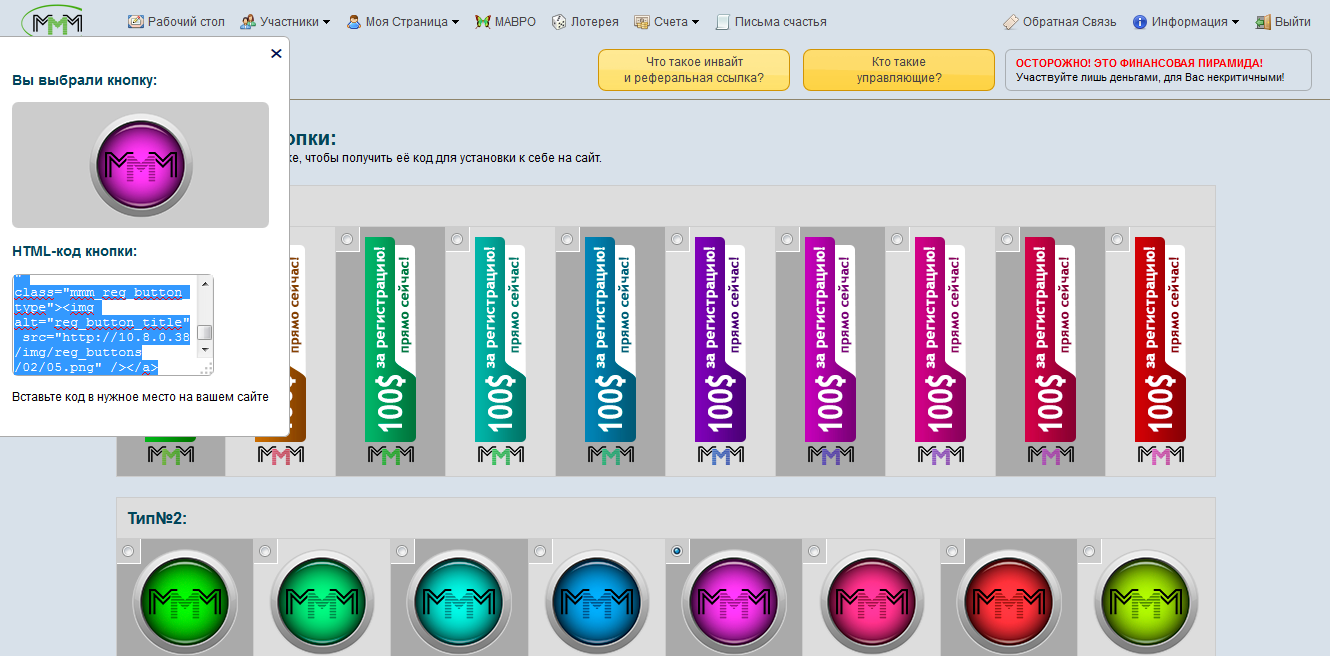Open the МАВРО butterfly link
Image resolution: width=1330 pixels, height=656 pixels.
pyautogui.click(x=507, y=22)
